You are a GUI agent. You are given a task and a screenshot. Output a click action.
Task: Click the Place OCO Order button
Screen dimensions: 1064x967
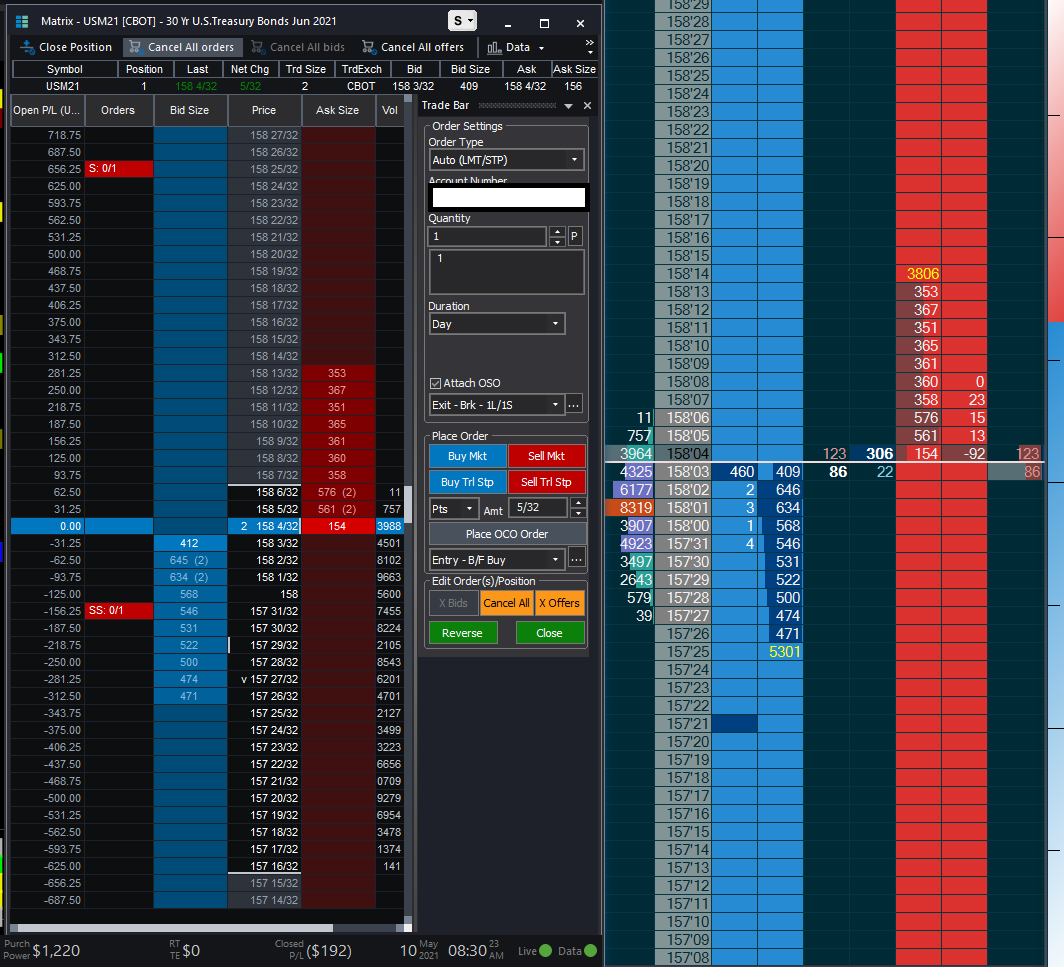tap(507, 534)
